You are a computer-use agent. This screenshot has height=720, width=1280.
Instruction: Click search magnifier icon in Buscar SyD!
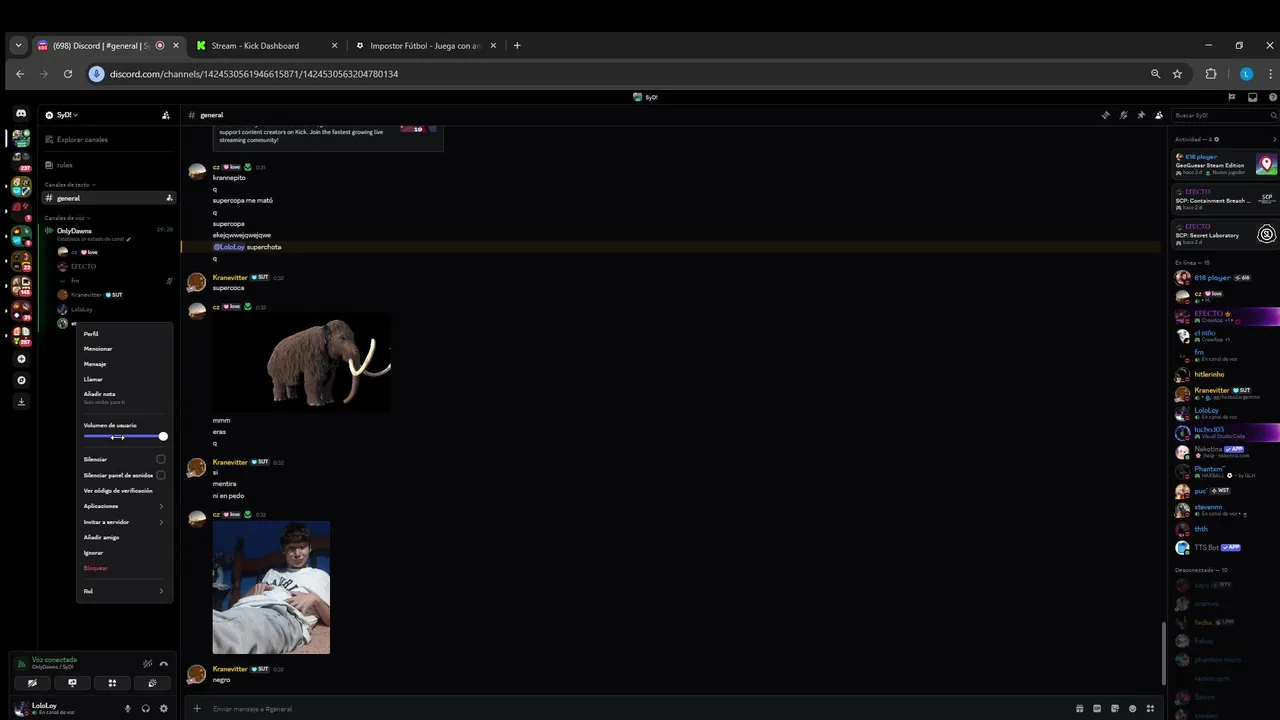tap(1273, 115)
